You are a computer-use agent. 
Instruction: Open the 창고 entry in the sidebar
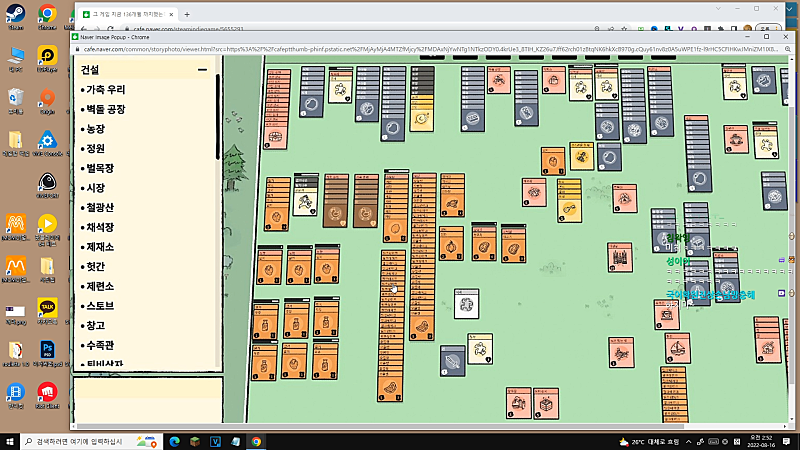click(x=96, y=325)
